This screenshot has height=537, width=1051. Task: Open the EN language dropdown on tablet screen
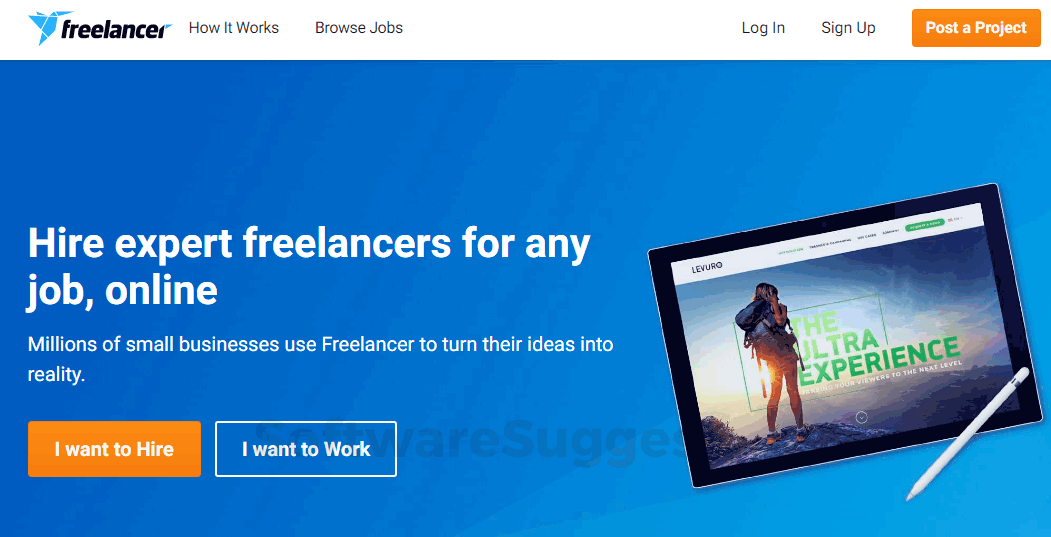coord(955,219)
